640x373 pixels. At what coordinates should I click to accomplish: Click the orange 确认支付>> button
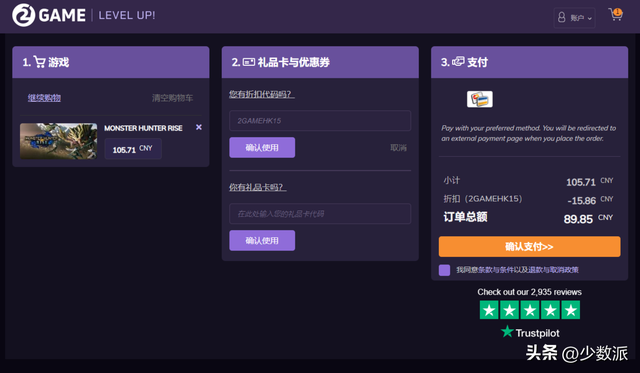pos(529,246)
